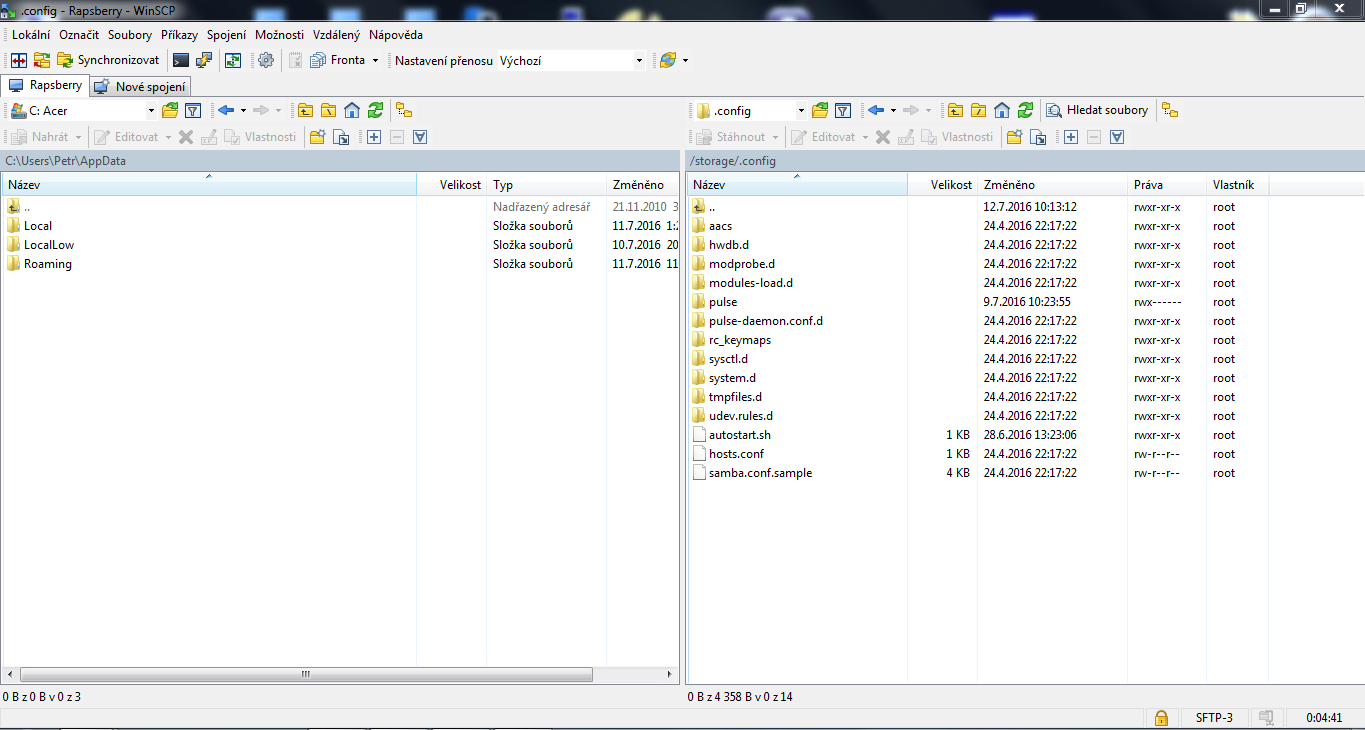Toggle the remote directory tree icon

pos(1169,110)
